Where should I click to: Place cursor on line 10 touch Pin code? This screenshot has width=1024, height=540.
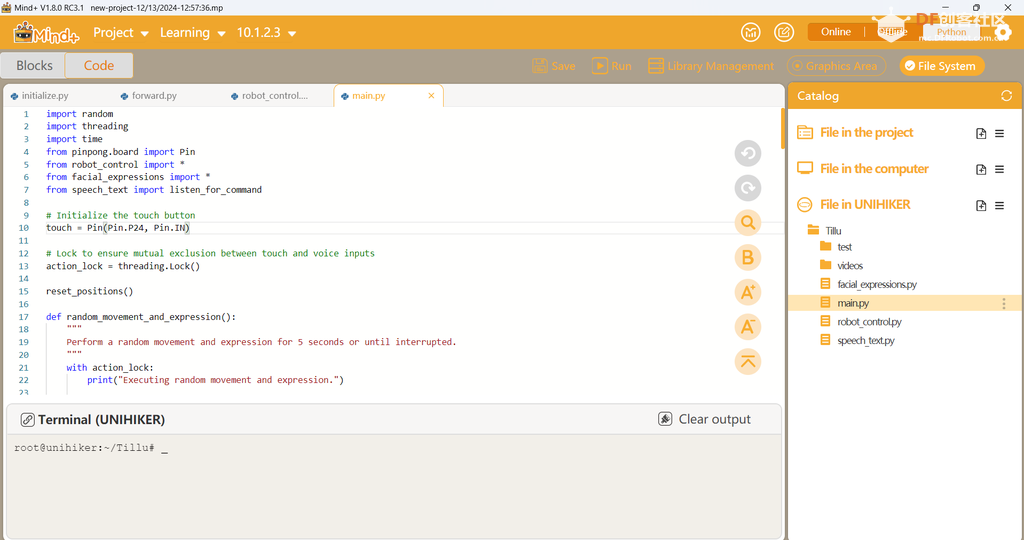point(118,228)
